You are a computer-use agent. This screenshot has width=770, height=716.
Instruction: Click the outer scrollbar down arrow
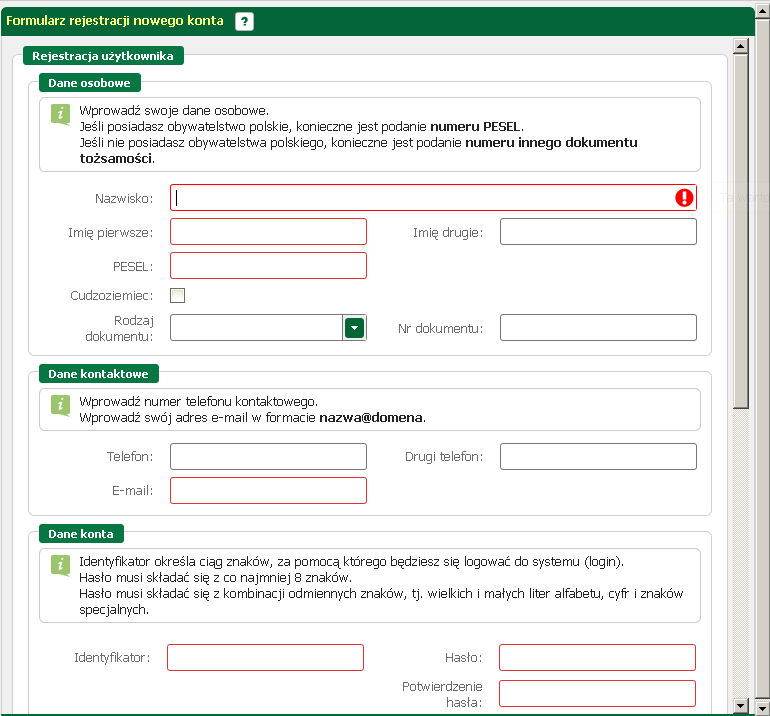point(763,709)
